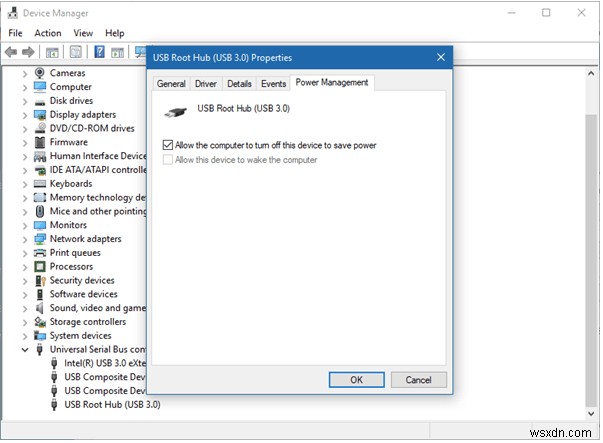The width and height of the screenshot is (603, 443).
Task: Click the Back arrow toolbar icon
Action: point(11,52)
